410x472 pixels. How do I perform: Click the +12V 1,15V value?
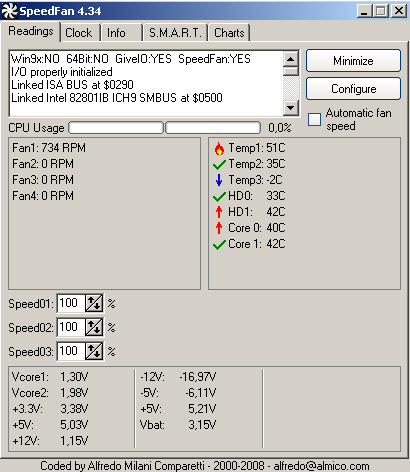(74, 441)
